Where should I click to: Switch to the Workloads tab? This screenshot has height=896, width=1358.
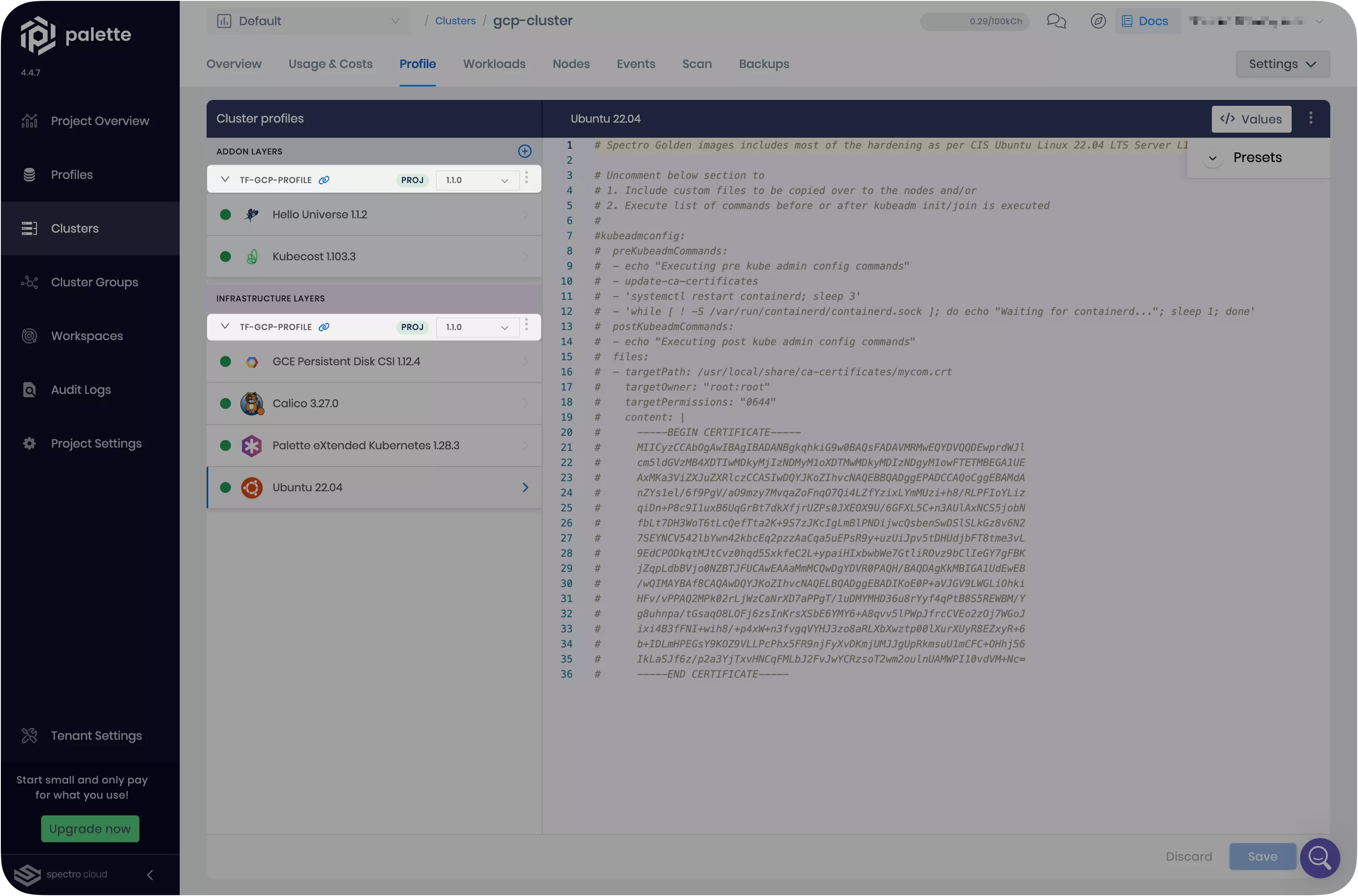(x=494, y=63)
